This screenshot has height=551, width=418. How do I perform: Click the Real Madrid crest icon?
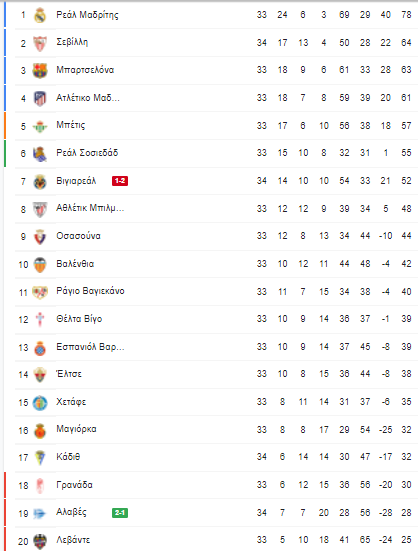pyautogui.click(x=40, y=15)
